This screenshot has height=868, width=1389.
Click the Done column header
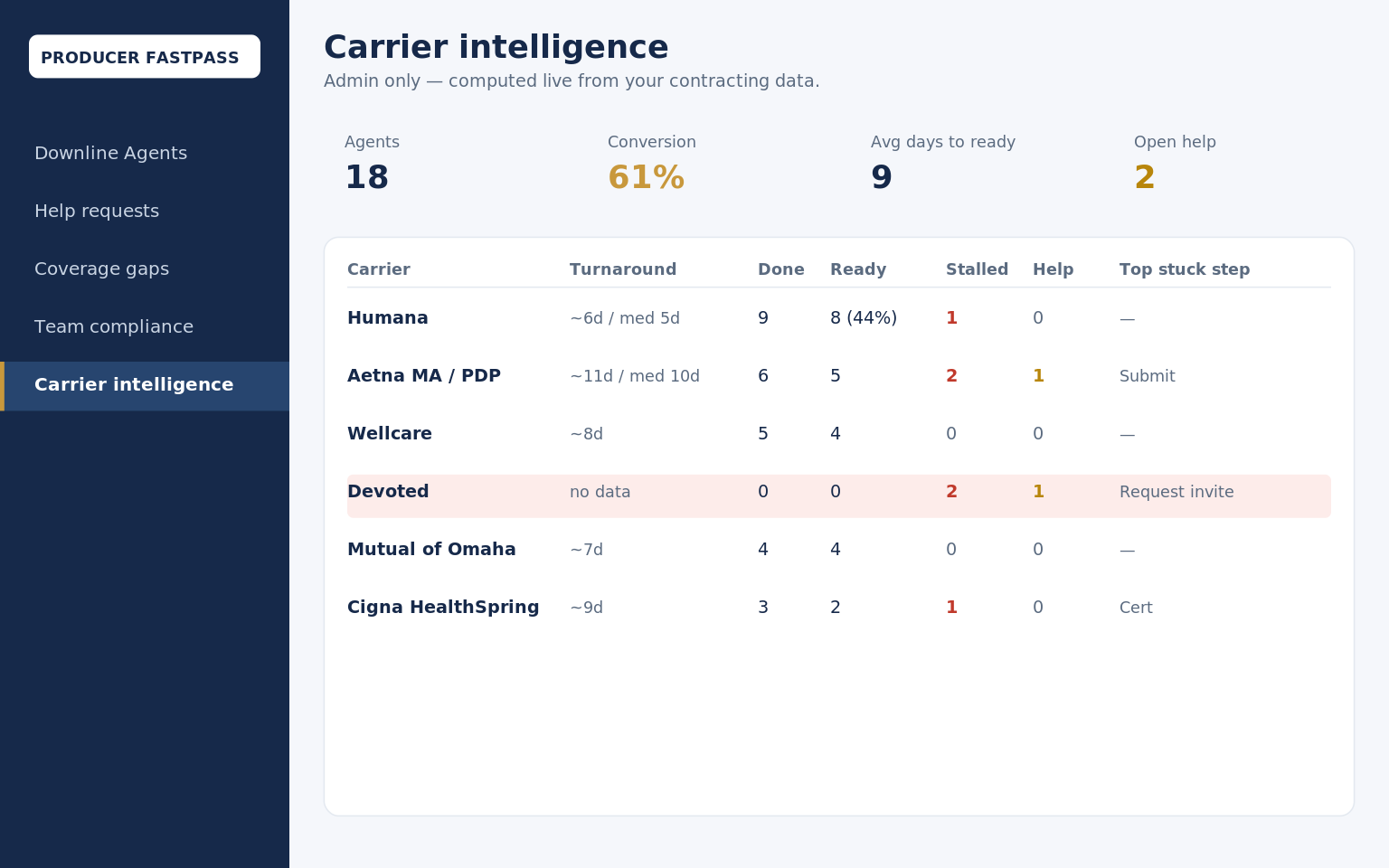pos(781,269)
